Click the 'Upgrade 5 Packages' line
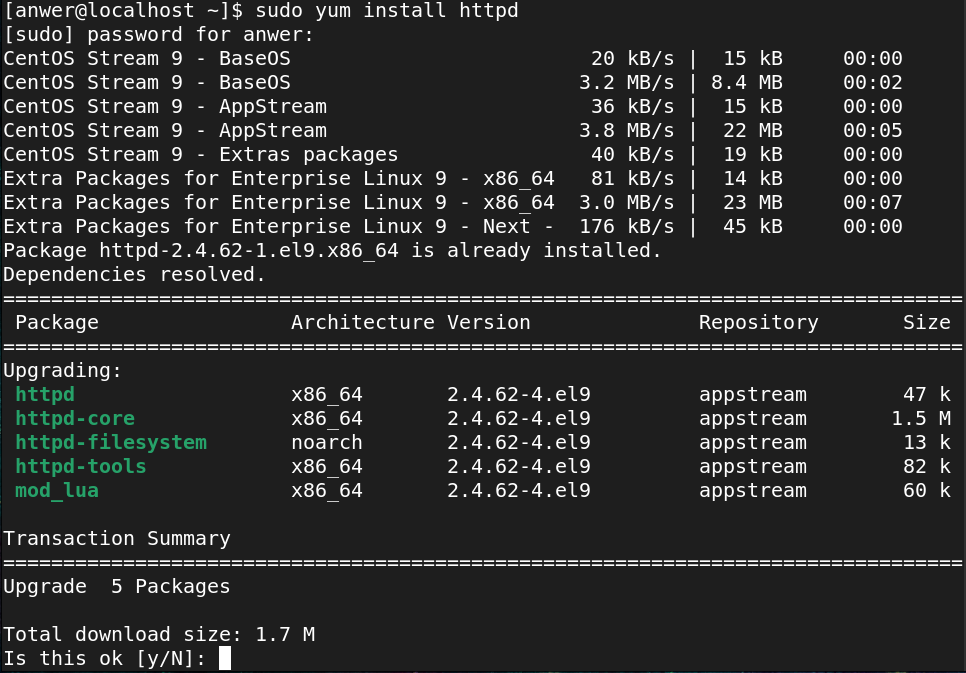Image resolution: width=966 pixels, height=673 pixels. point(117,587)
